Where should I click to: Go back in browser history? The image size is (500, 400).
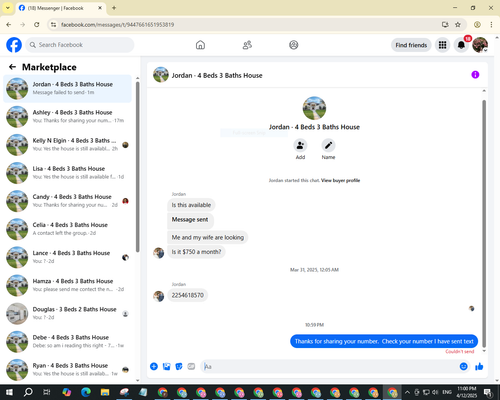9,25
